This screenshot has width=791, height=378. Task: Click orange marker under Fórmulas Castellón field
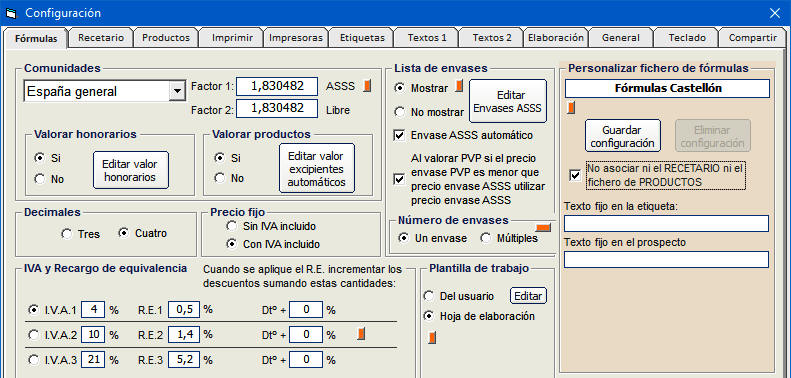571,107
